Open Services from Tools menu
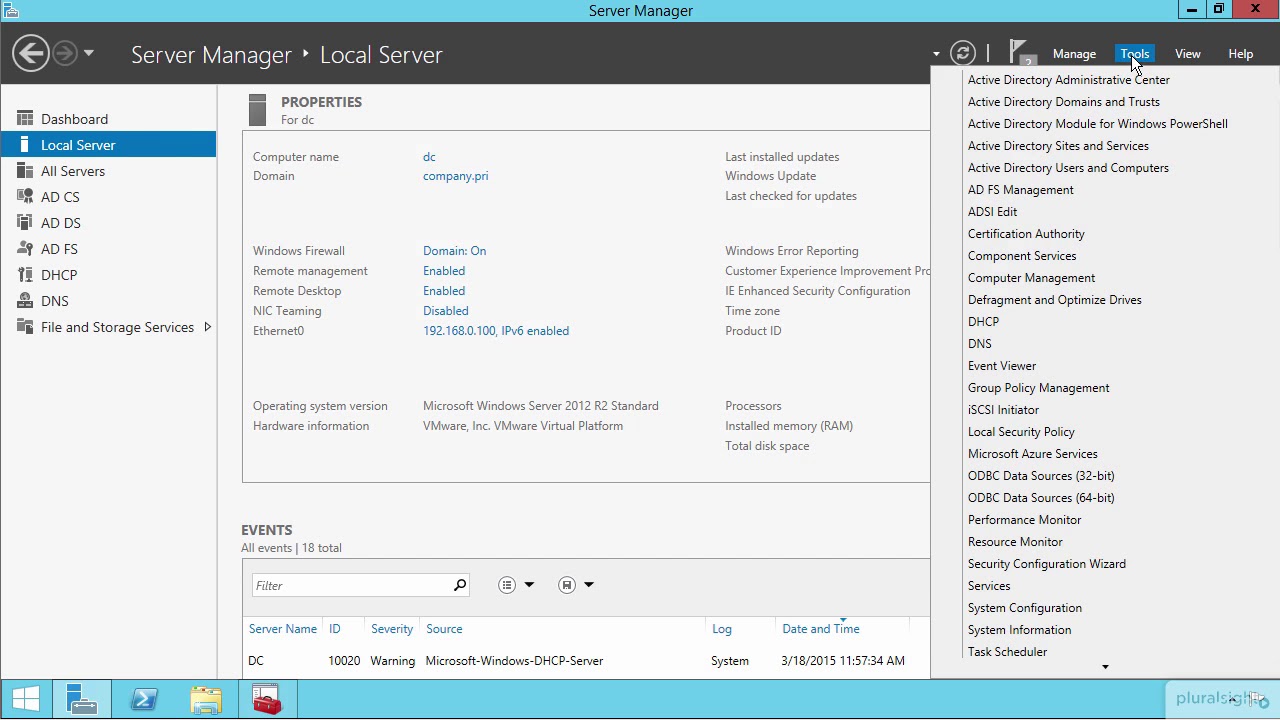The image size is (1280, 720). tap(989, 586)
